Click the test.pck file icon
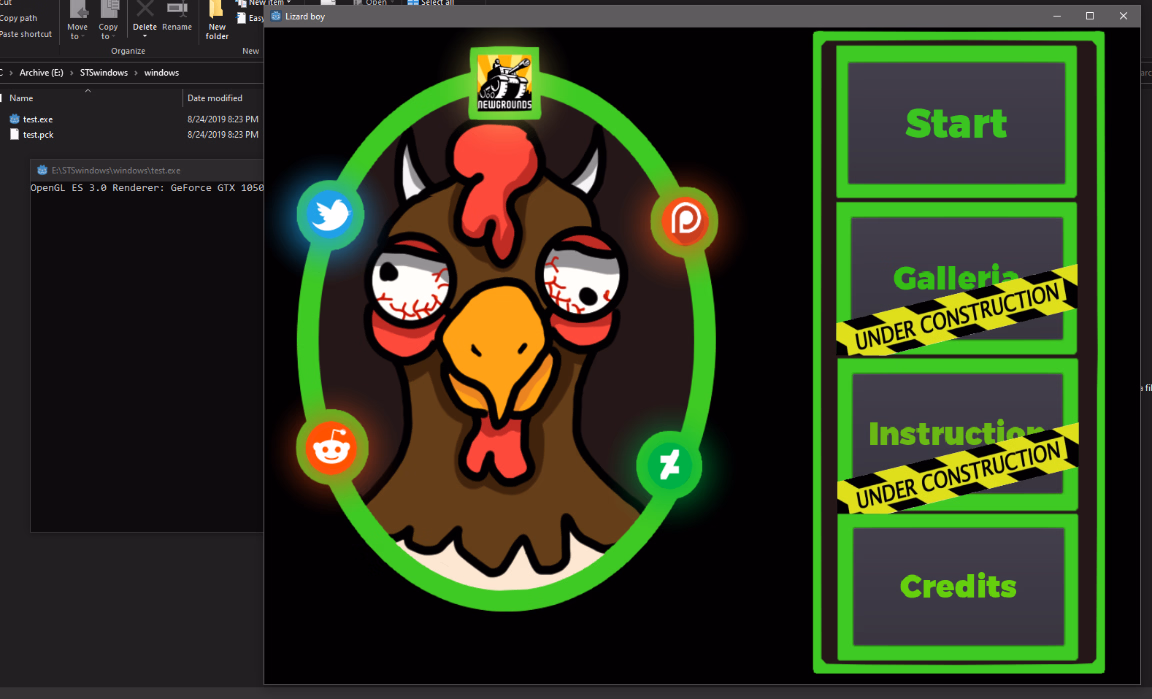This screenshot has width=1152, height=699. pos(14,135)
